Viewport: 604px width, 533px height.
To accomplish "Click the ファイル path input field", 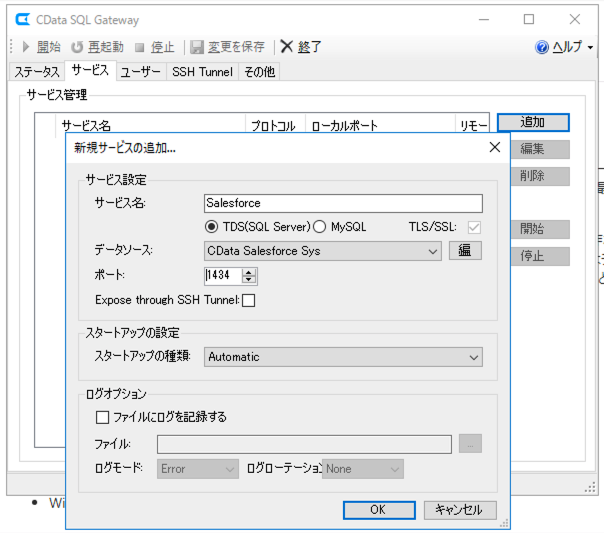I will (x=304, y=444).
